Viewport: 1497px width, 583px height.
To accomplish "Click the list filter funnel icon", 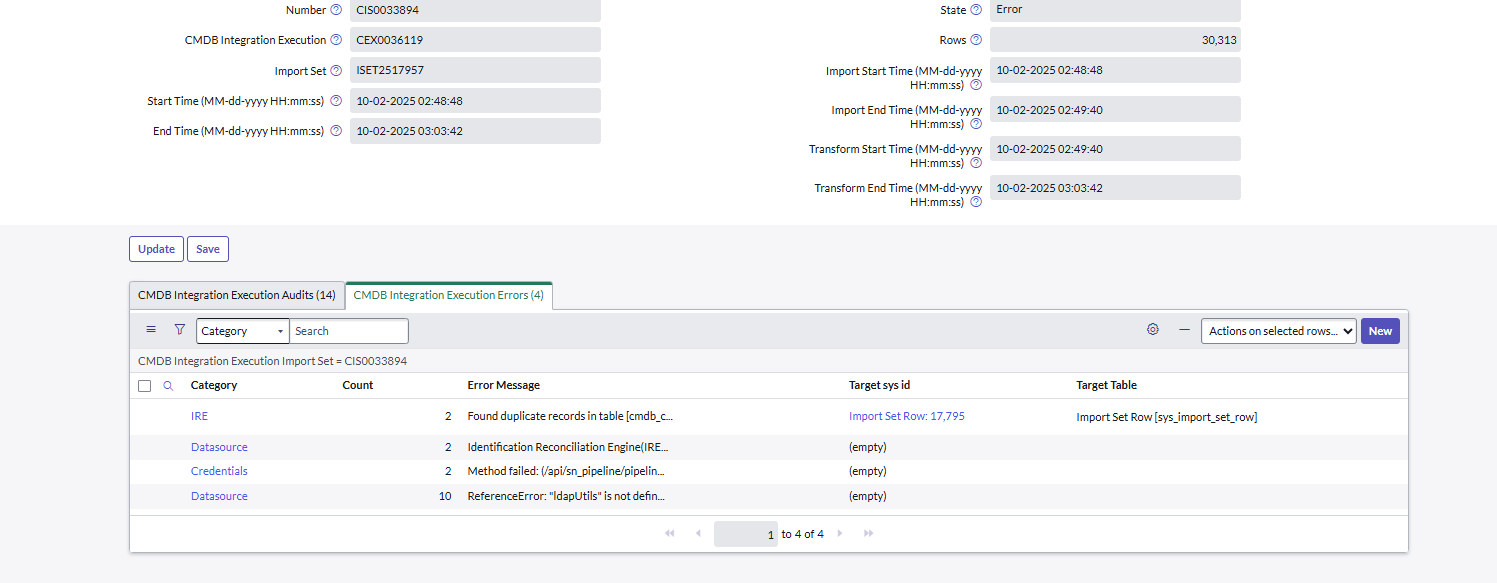I will (180, 330).
